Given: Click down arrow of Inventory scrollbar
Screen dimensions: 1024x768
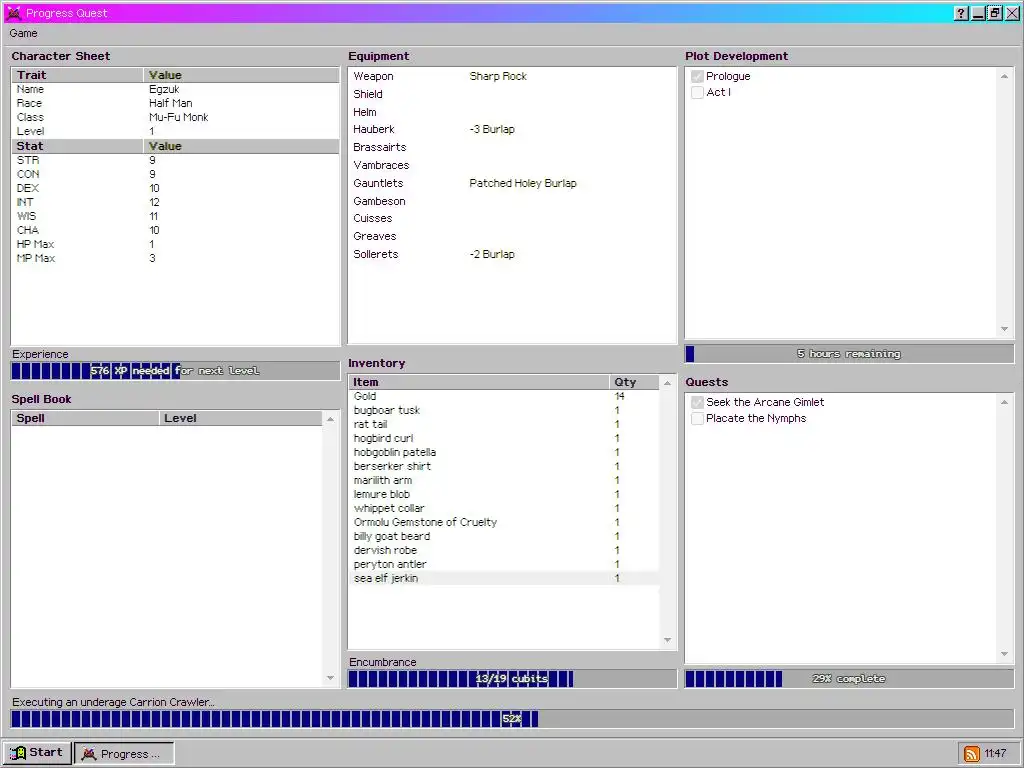Looking at the screenshot, I should tap(667, 640).
